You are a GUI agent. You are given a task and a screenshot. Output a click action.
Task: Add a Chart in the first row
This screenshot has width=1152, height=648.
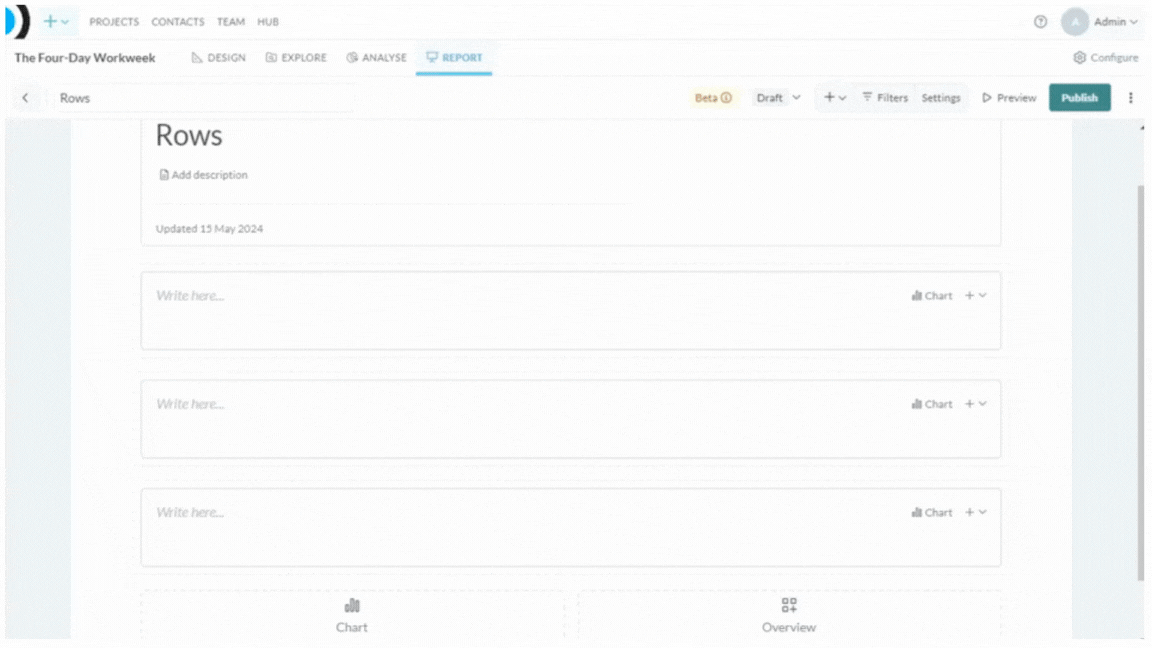(x=932, y=296)
